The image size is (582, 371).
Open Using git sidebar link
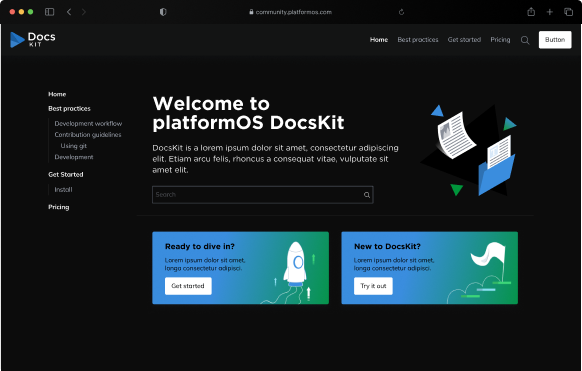click(73, 146)
